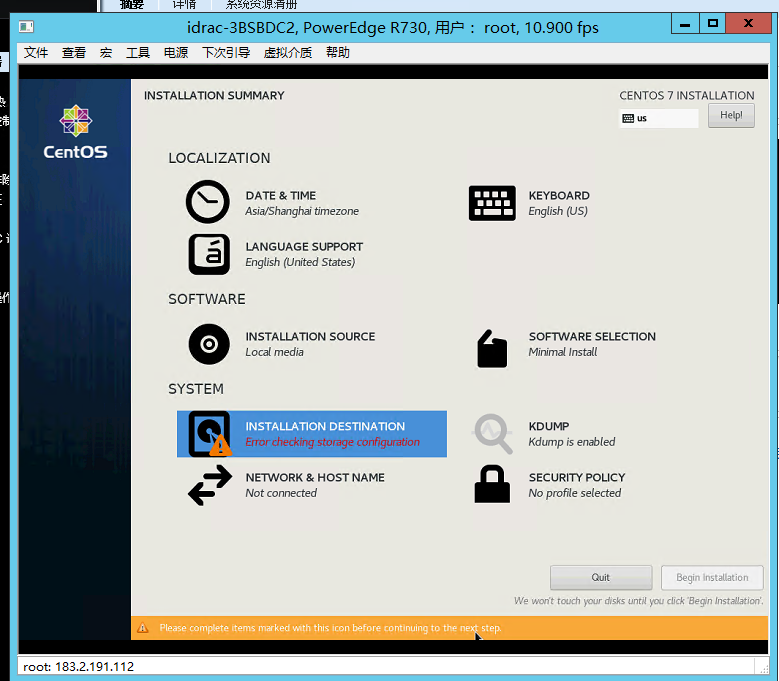
Task: Click the keyboard icon in the us layout indicator
Action: (628, 118)
